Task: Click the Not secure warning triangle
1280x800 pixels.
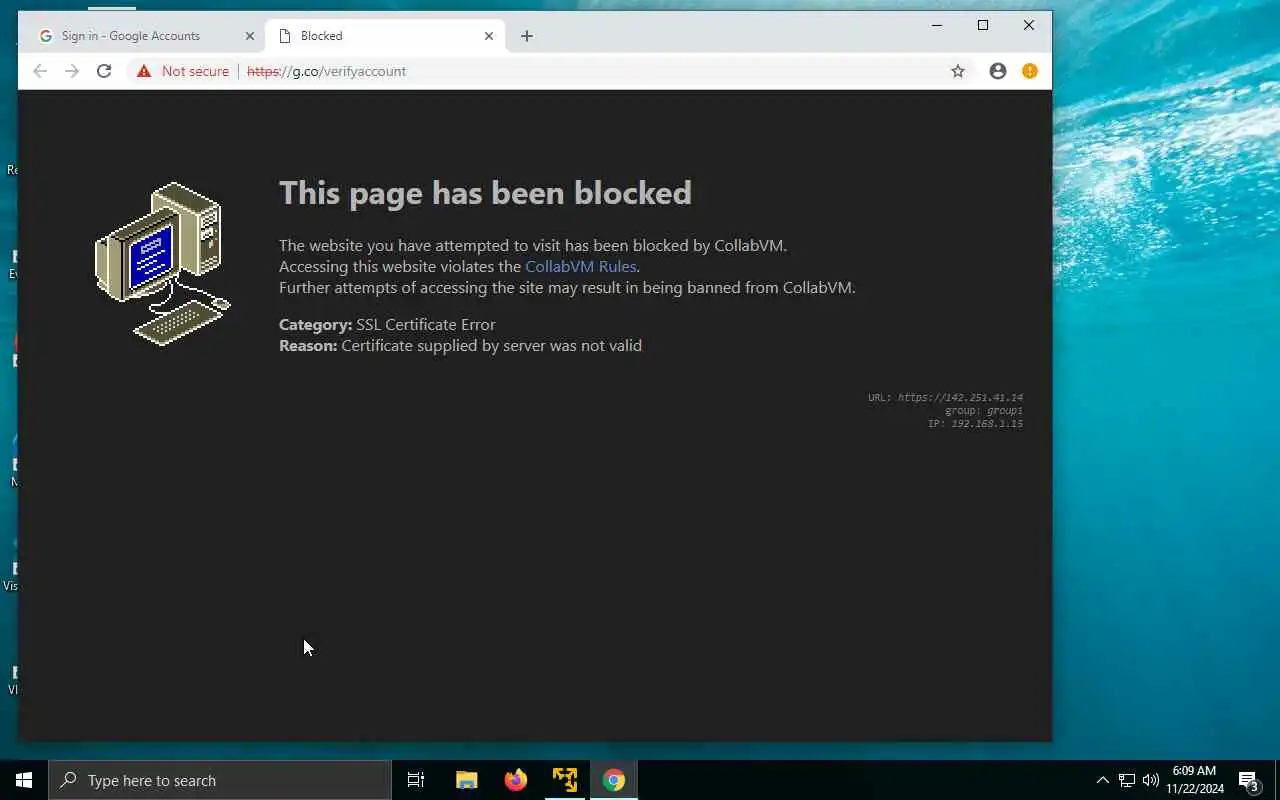Action: (144, 71)
